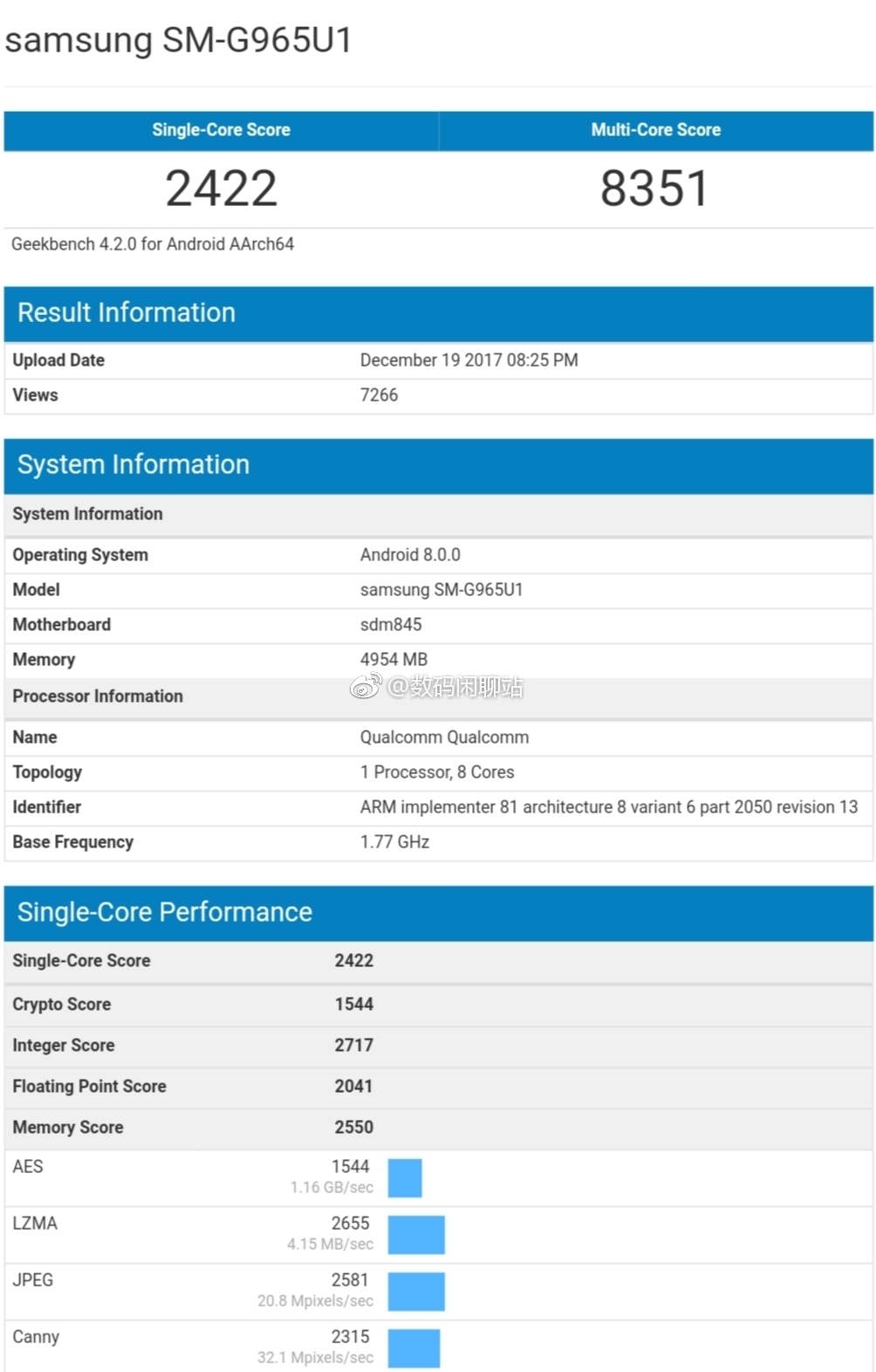This screenshot has height=1372, width=876.
Task: Select the Motherboard label
Action: point(61,625)
